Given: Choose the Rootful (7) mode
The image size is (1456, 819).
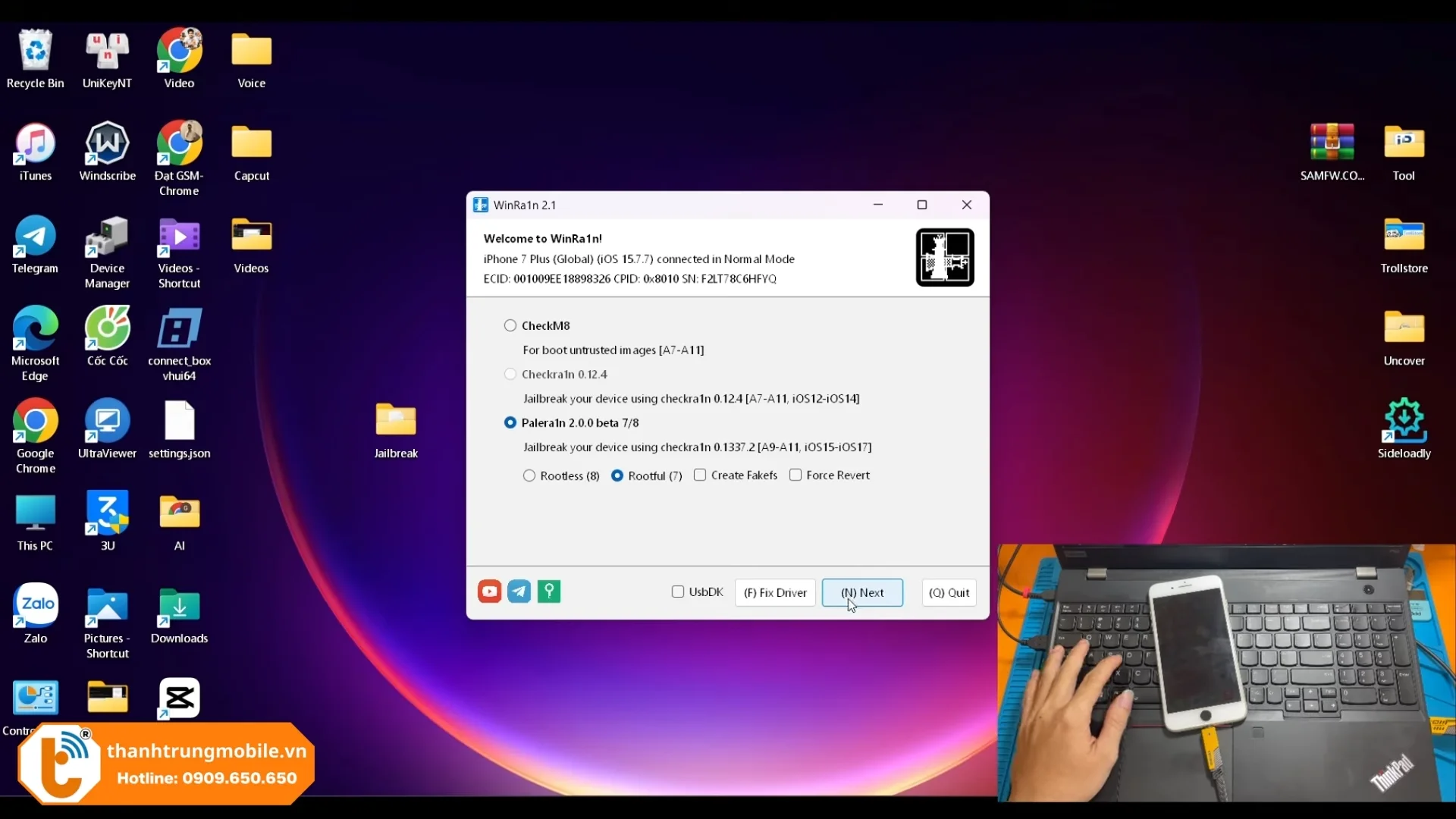Looking at the screenshot, I should (617, 475).
